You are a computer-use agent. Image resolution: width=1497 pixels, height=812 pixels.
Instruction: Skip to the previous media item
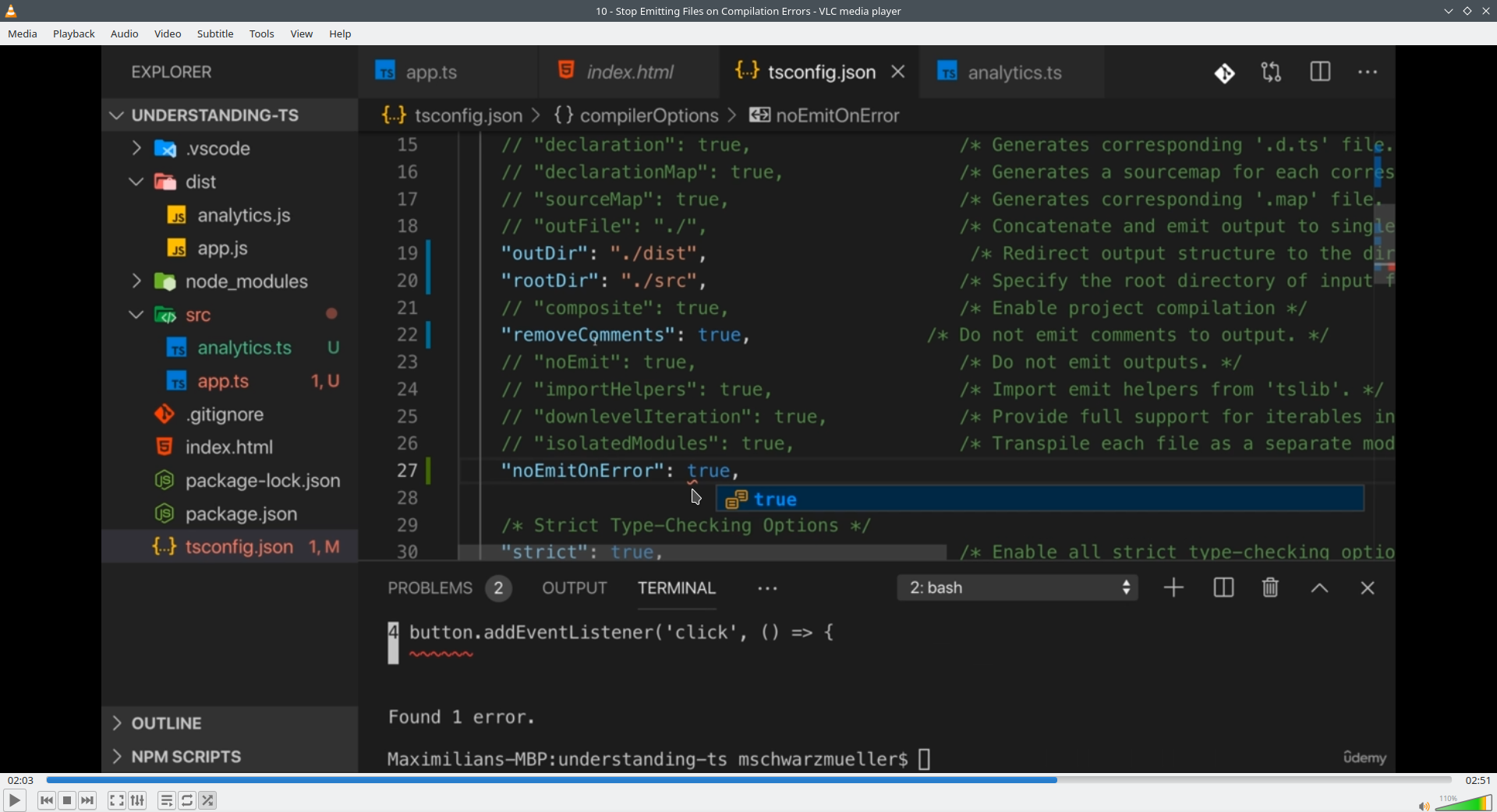pos(47,800)
